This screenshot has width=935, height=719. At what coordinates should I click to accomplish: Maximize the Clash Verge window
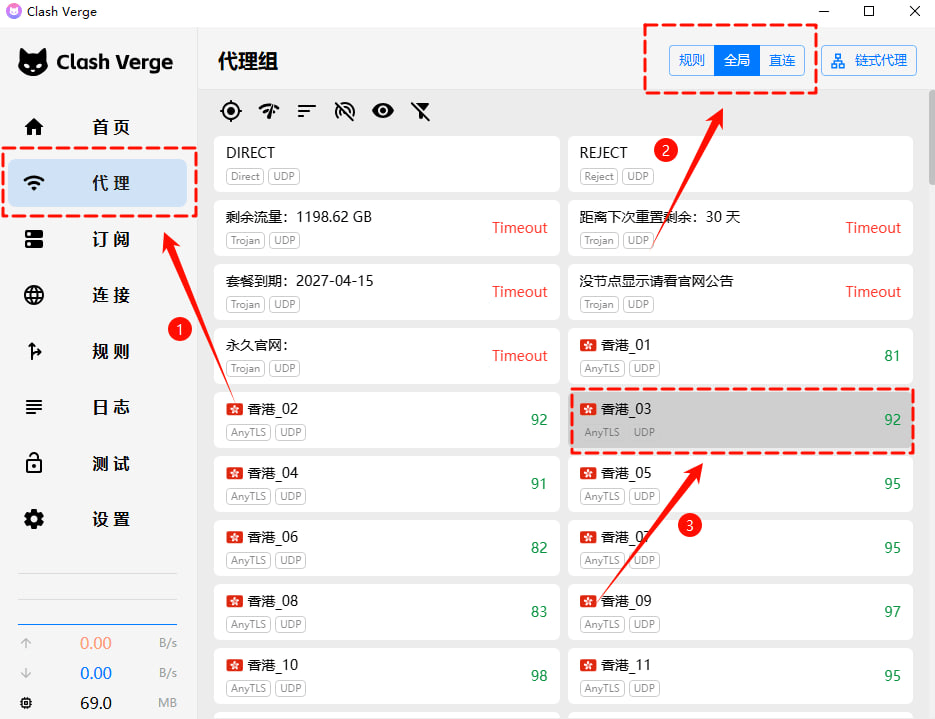(869, 11)
